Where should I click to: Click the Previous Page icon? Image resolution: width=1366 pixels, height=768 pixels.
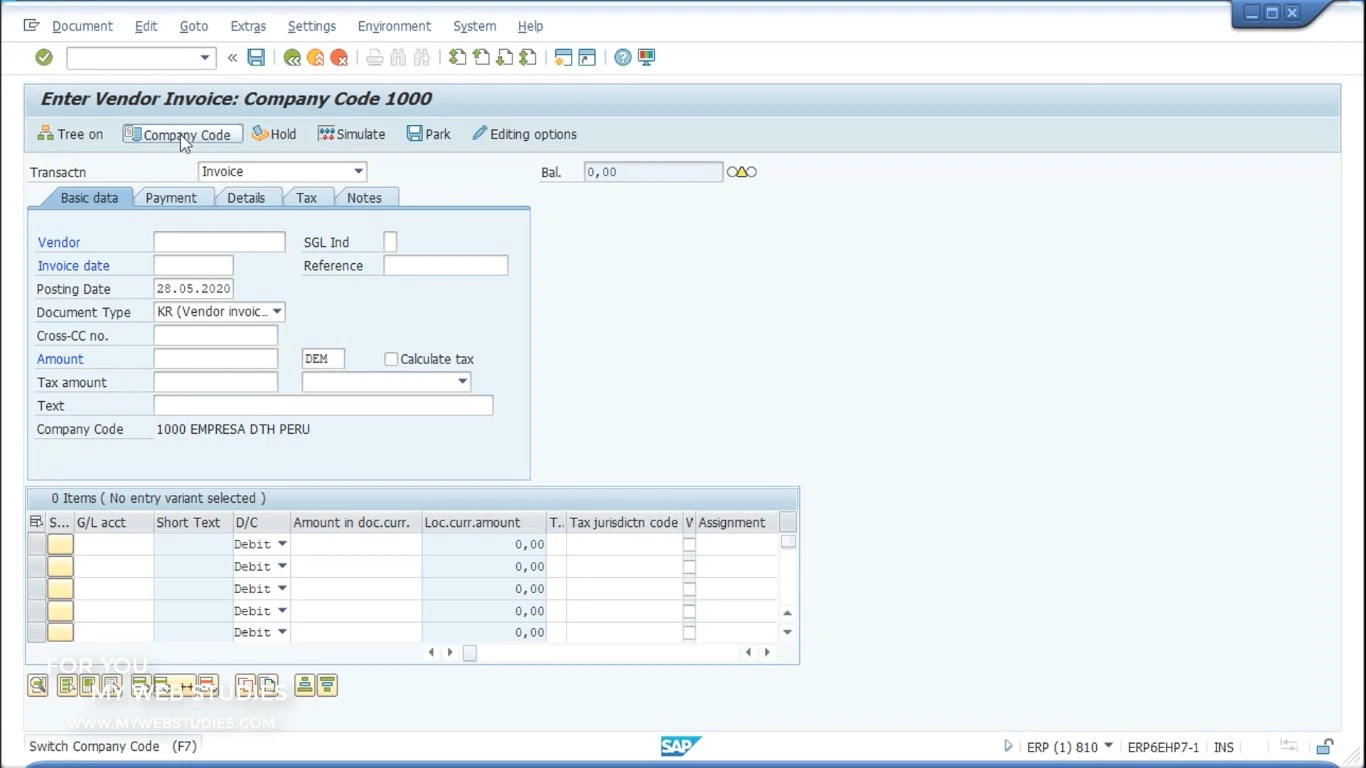coord(481,58)
